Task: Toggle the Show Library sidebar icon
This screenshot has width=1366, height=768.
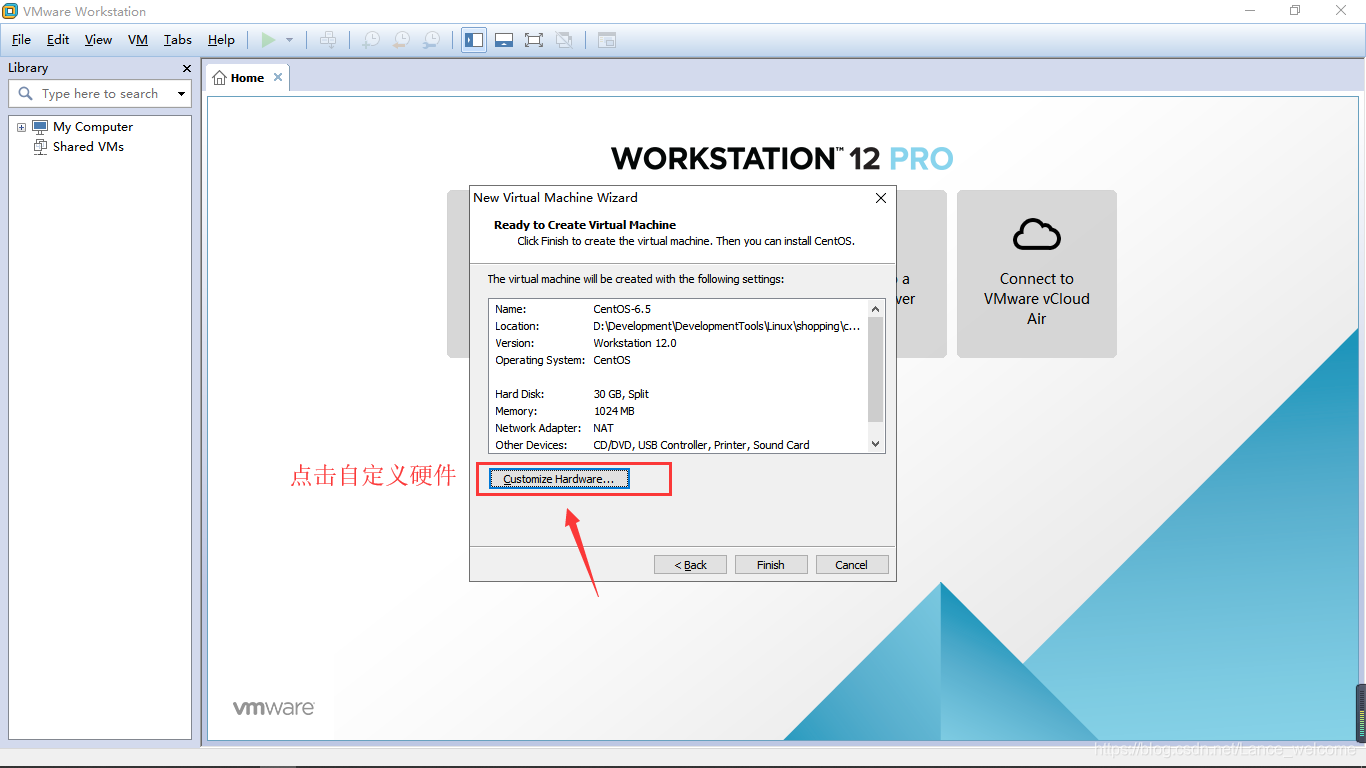Action: click(x=474, y=40)
